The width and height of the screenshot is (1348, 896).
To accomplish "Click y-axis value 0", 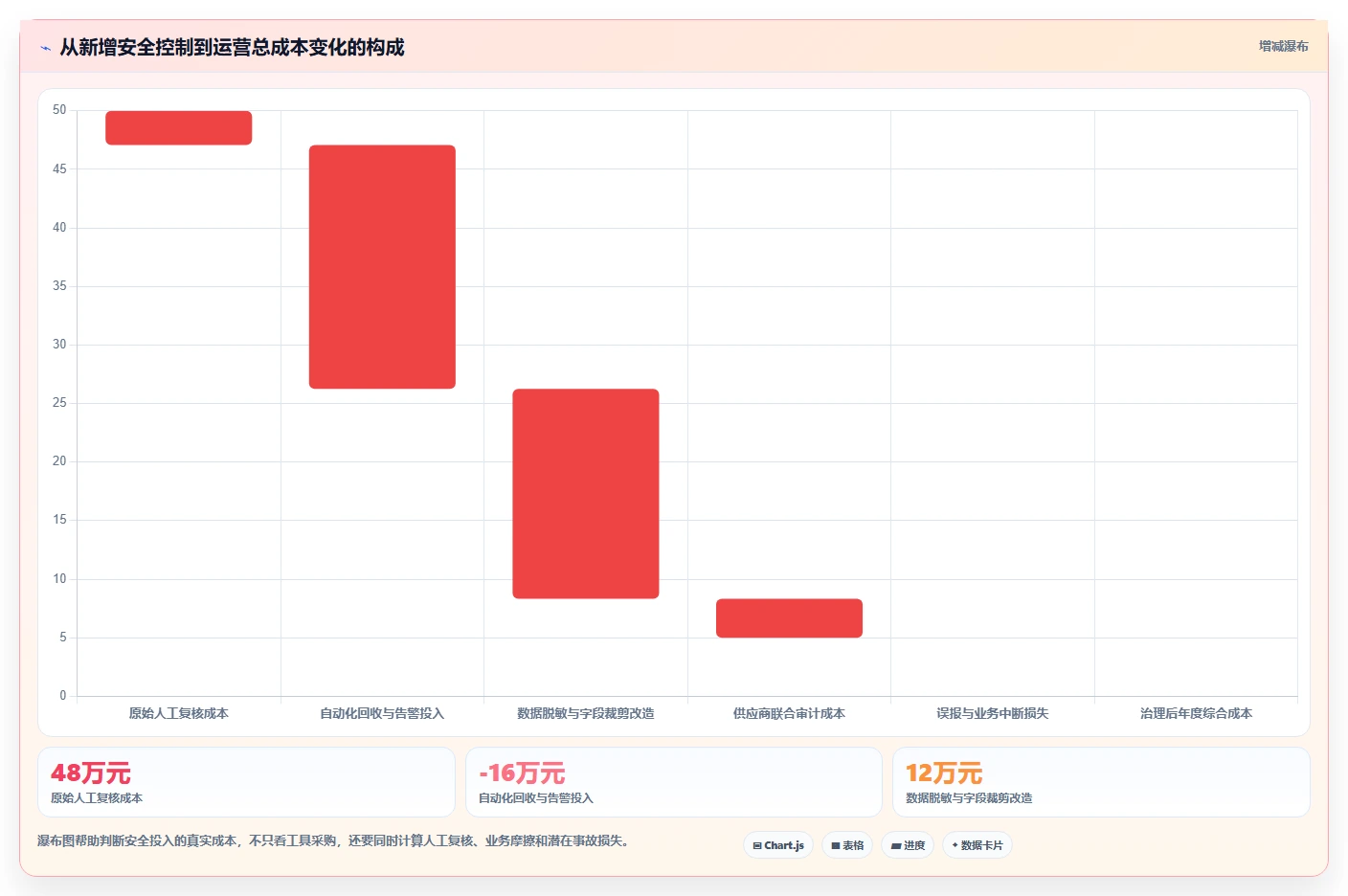I will coord(63,696).
